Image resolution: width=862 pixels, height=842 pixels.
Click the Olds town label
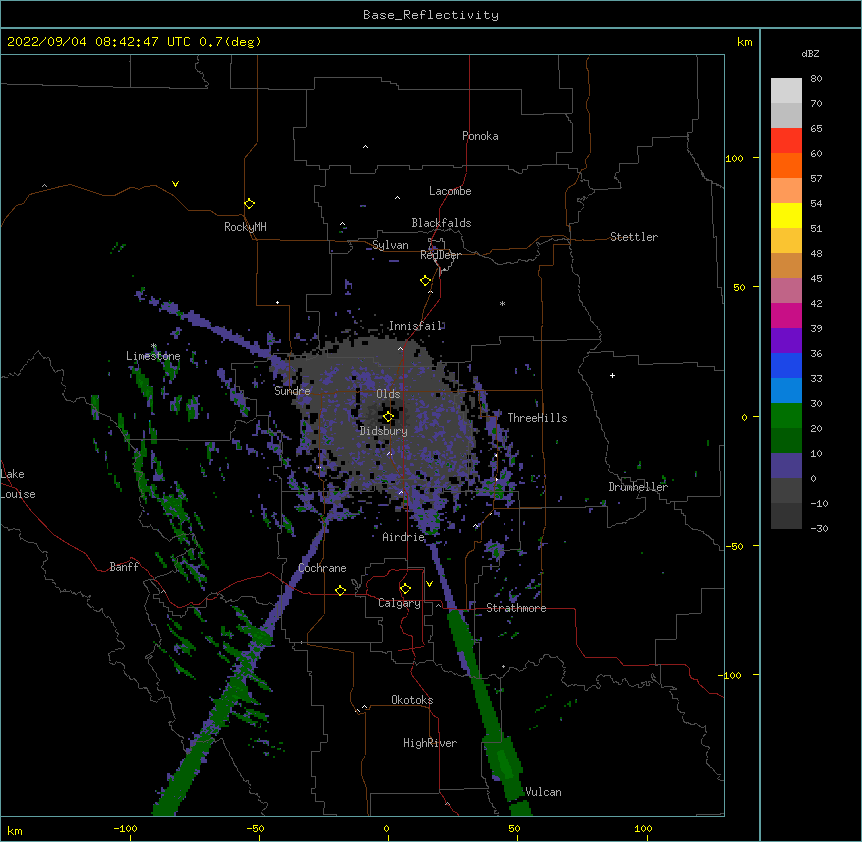pyautogui.click(x=388, y=394)
